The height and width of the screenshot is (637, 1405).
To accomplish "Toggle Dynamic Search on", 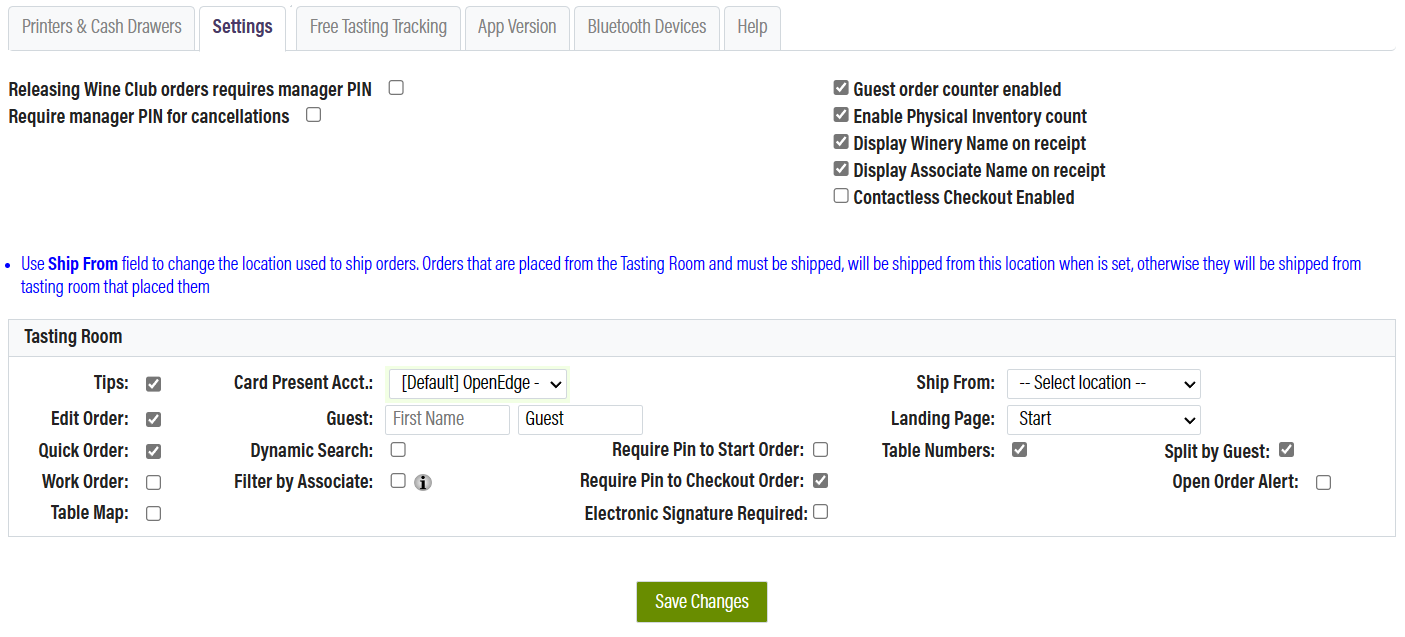I will [397, 450].
